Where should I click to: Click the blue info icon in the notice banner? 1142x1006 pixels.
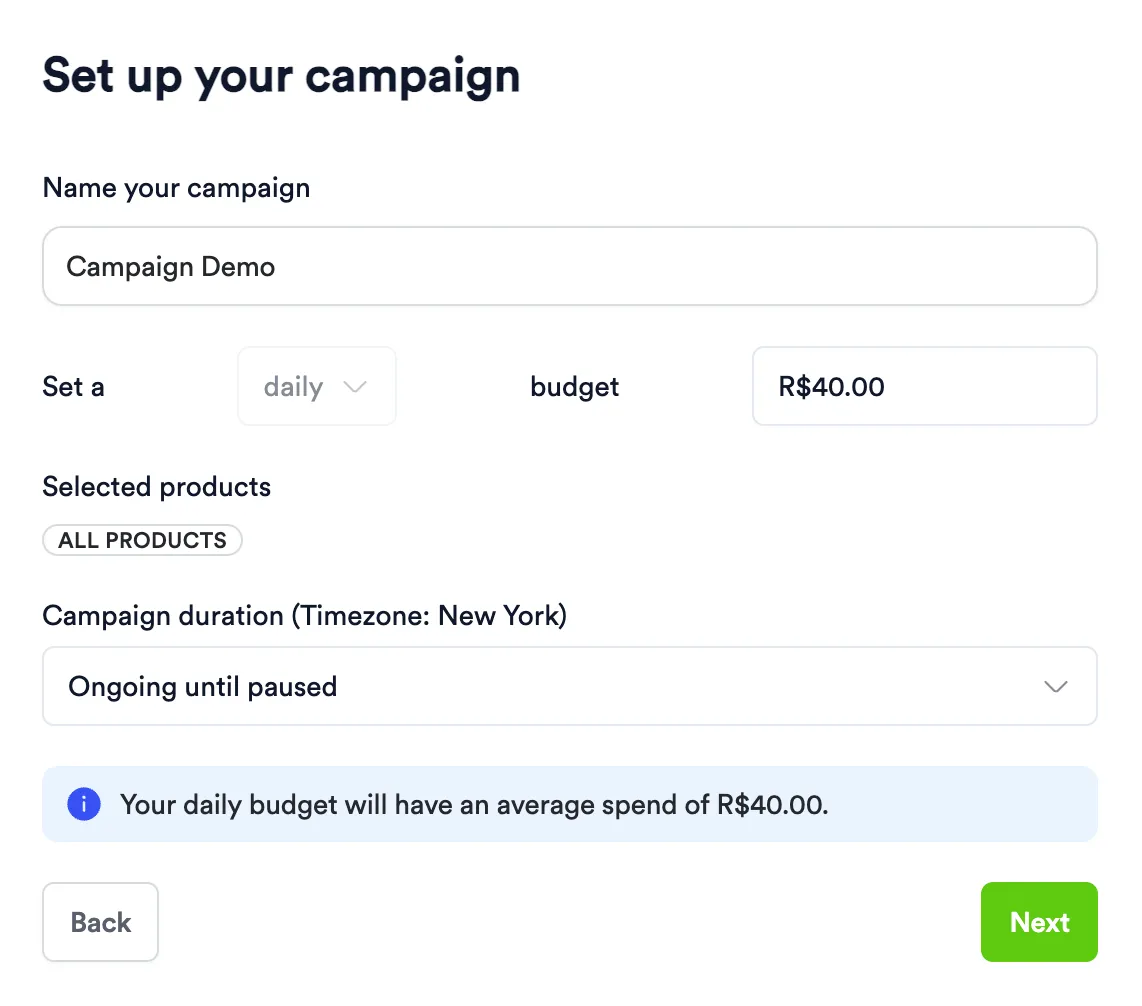tap(84, 804)
